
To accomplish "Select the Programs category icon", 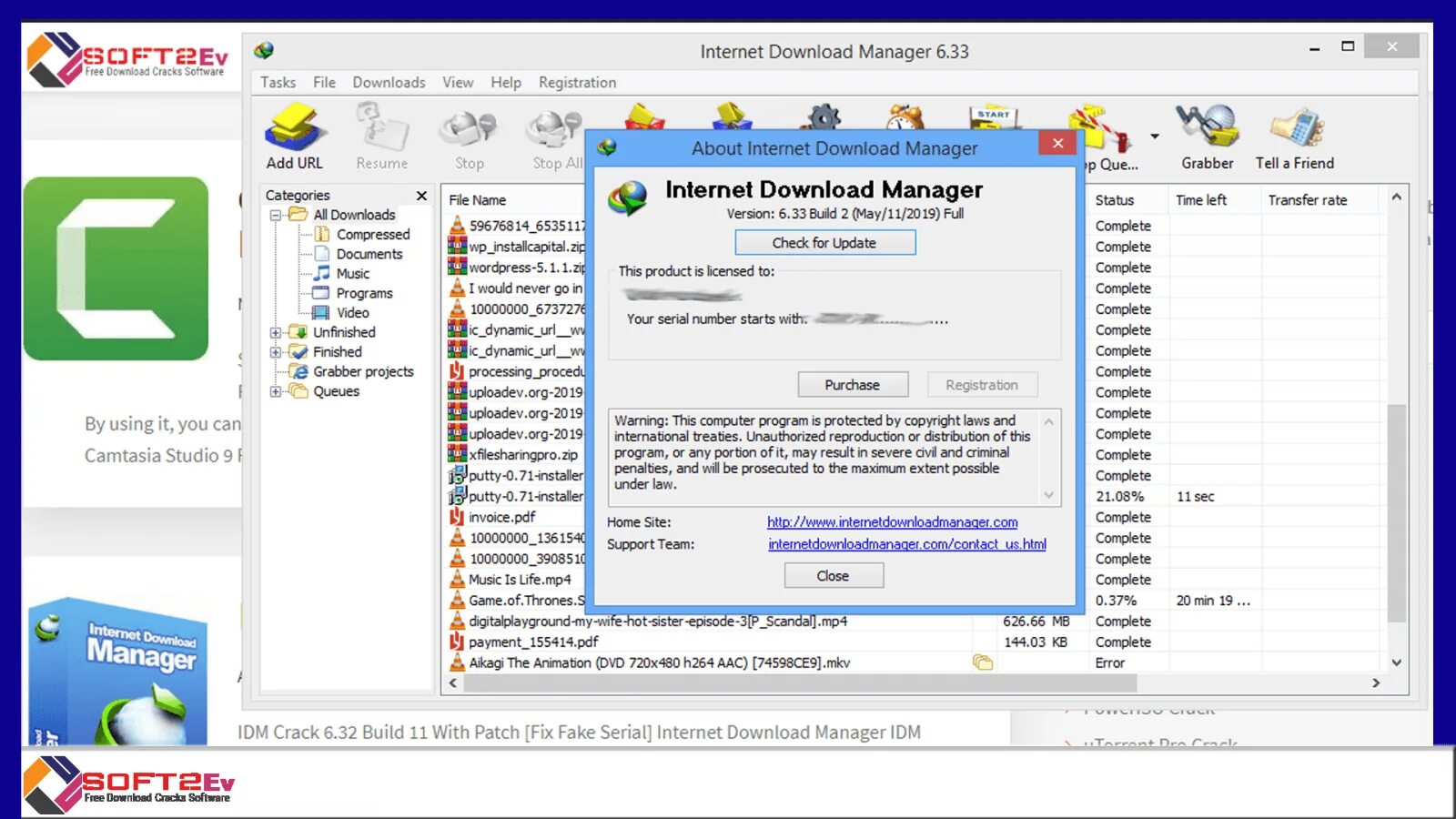I will click(321, 293).
